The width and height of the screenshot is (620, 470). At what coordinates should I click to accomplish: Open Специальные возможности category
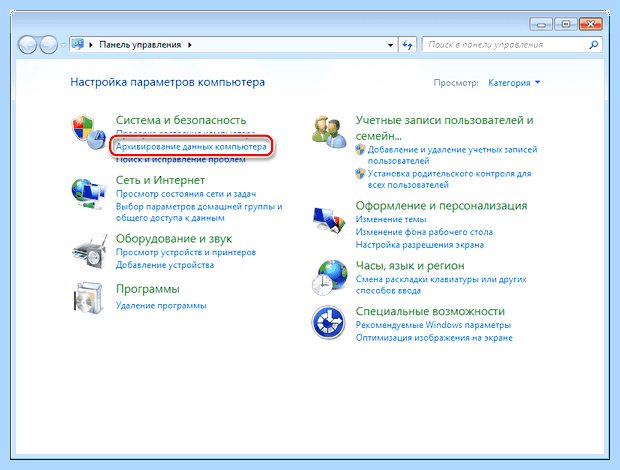pyautogui.click(x=430, y=311)
